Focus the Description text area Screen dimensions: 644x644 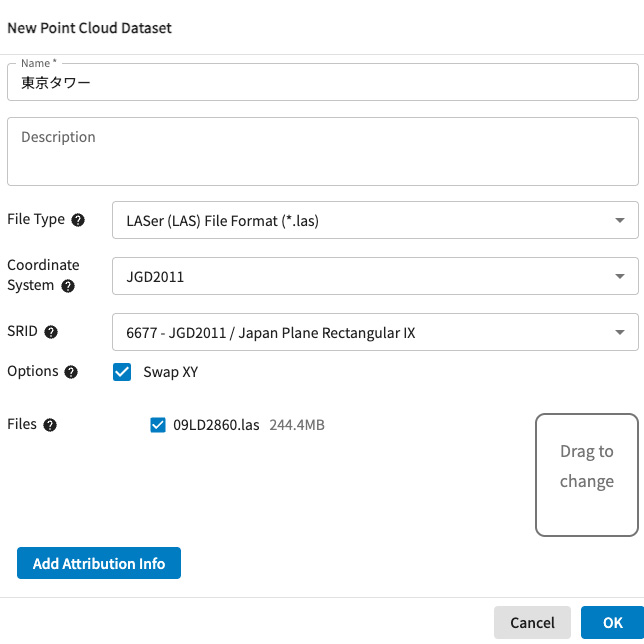322,152
